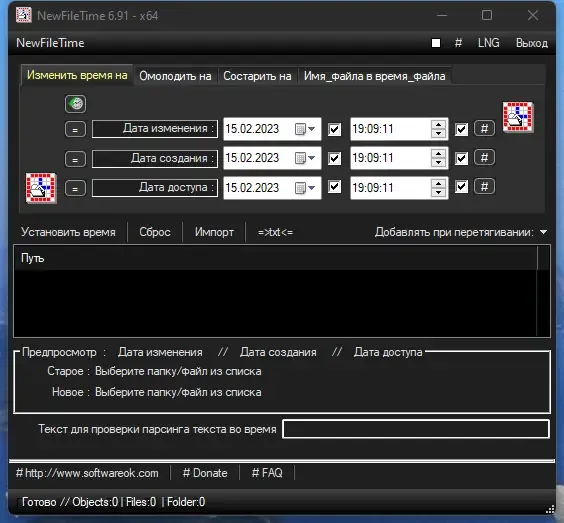
Task: Open the Имя_файла в время_файла tab
Action: tap(374, 76)
